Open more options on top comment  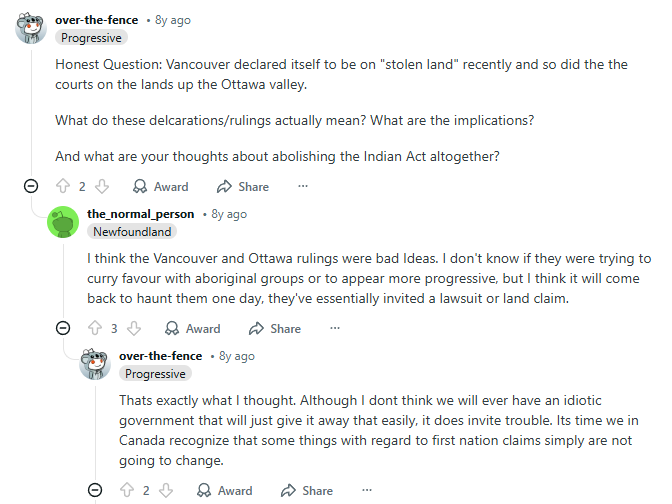(303, 186)
